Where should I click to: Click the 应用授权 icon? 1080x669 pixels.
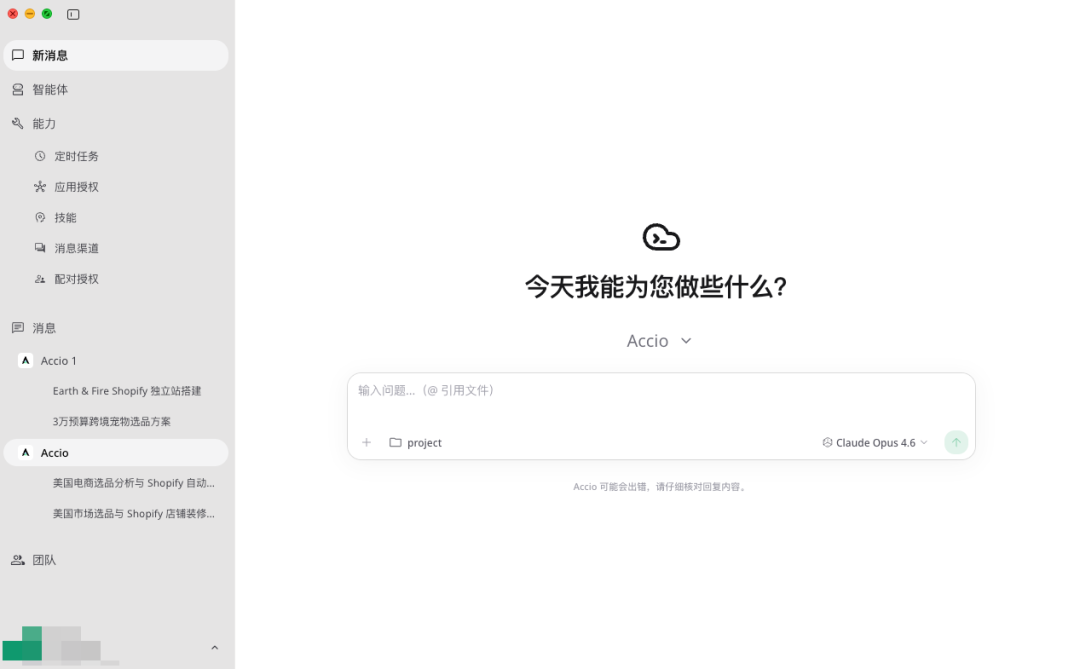(x=40, y=187)
